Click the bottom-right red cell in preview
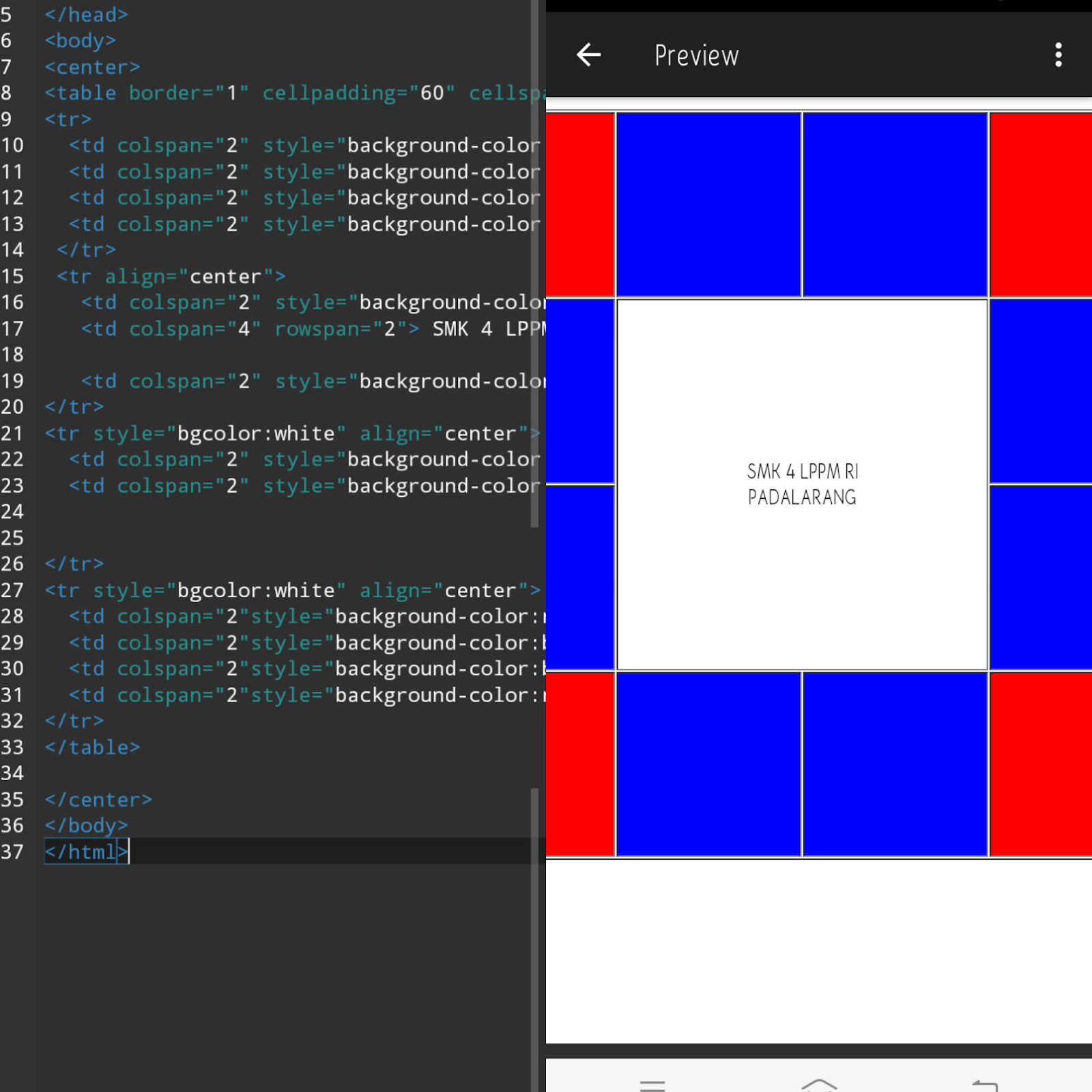This screenshot has height=1092, width=1092. click(1041, 764)
